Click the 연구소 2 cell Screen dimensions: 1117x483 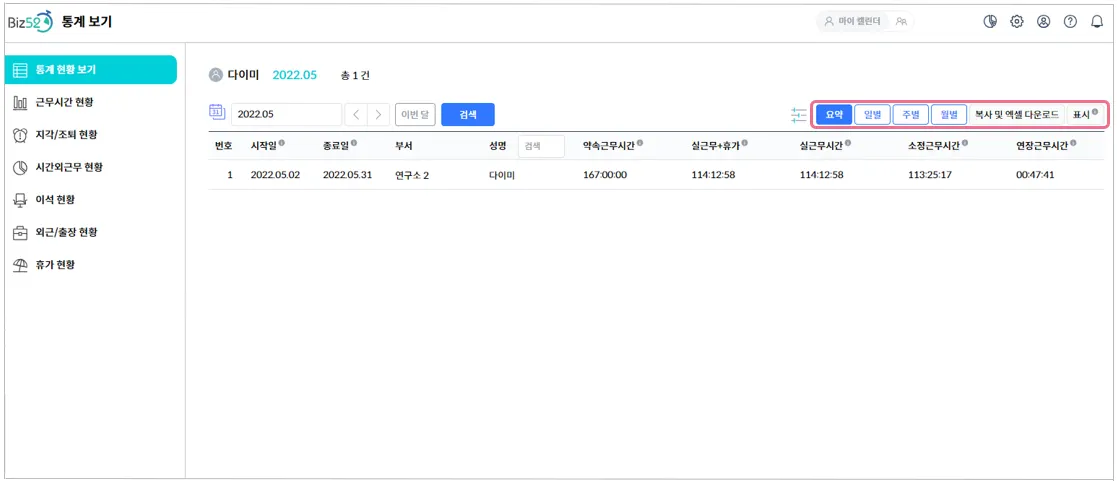(x=412, y=175)
